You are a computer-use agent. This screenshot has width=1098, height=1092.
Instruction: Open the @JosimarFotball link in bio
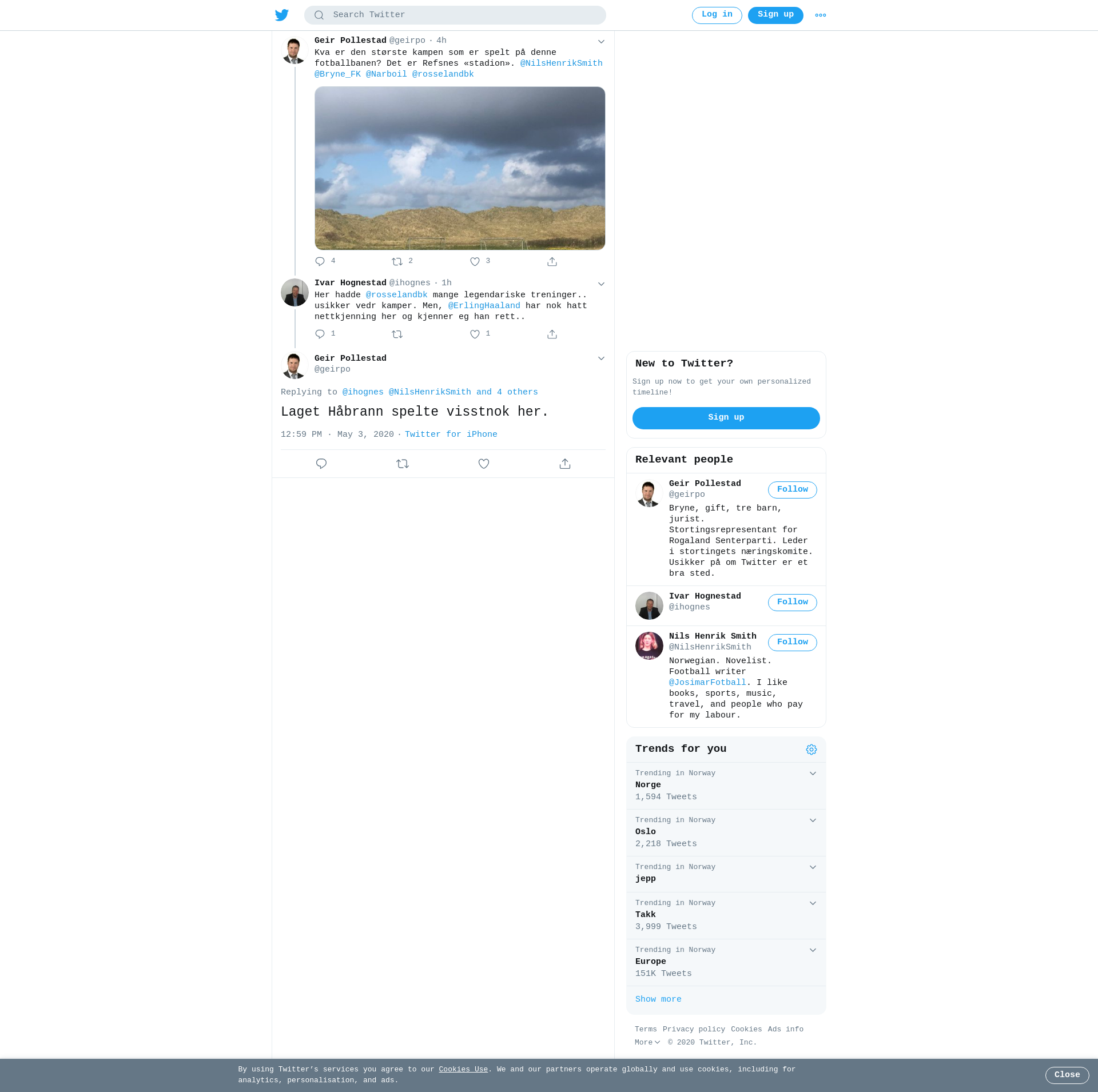(x=707, y=683)
